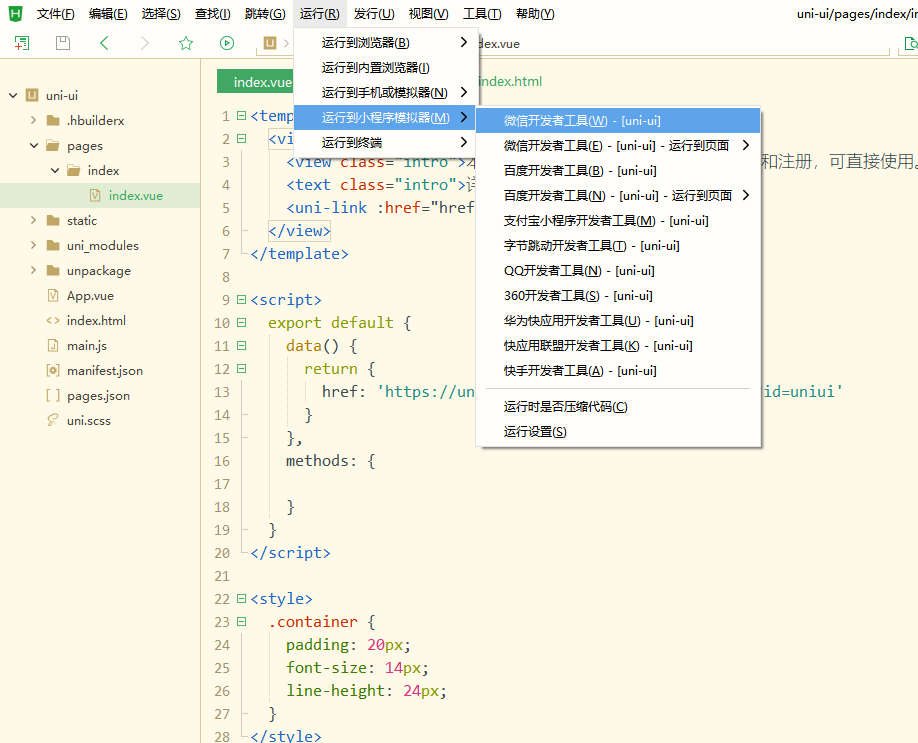This screenshot has width=918, height=743.
Task: Click the star bookmark toolbar icon
Action: 186,43
